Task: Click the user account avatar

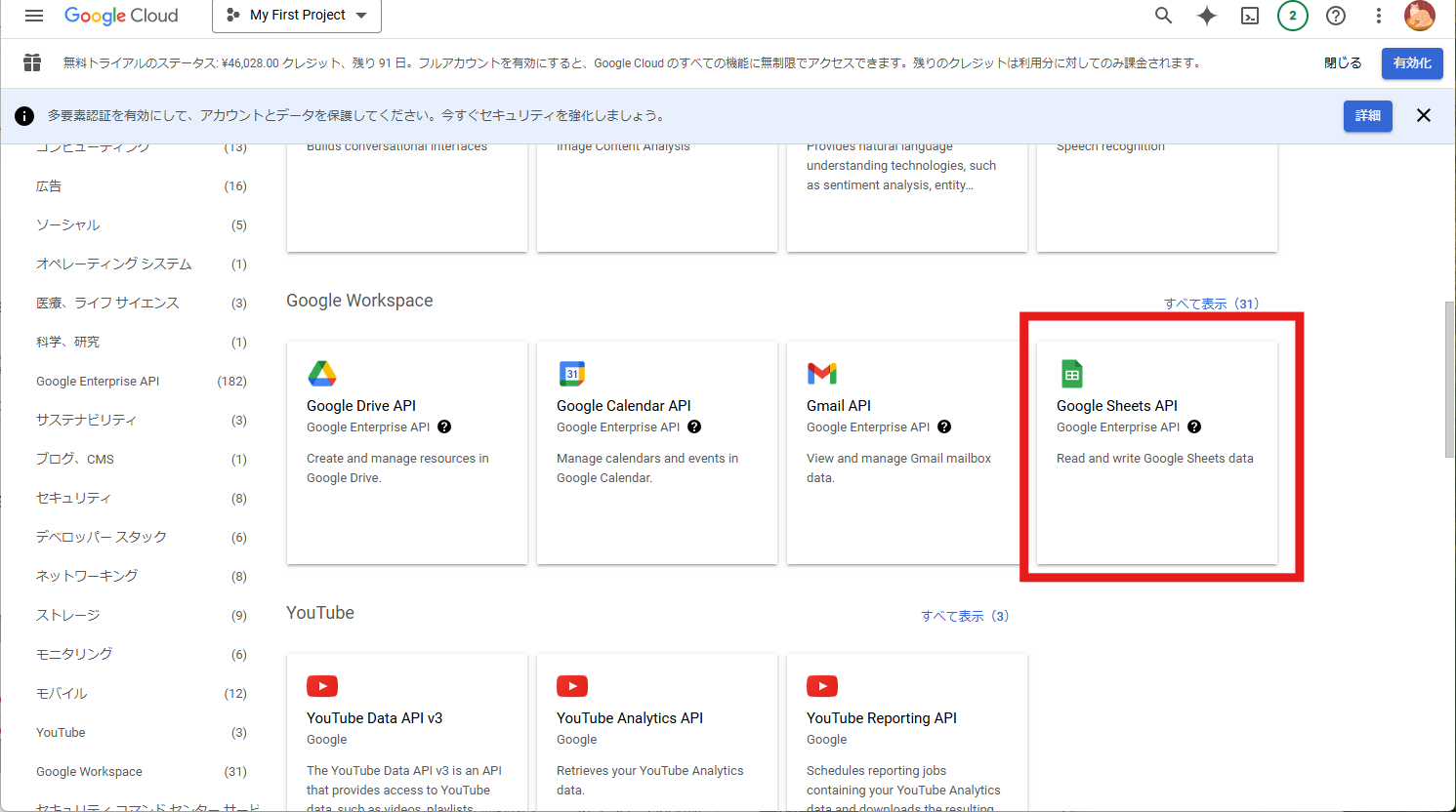Action: pos(1420,16)
